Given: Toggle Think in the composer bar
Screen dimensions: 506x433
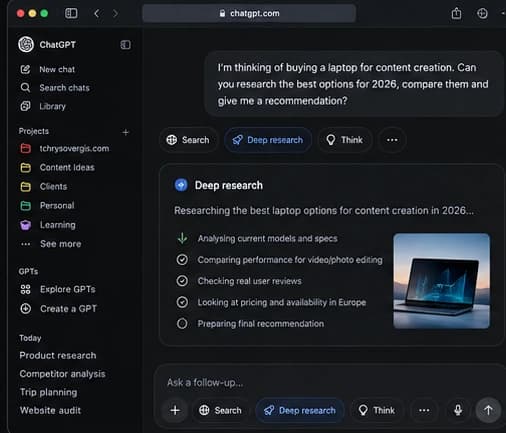Looking at the screenshot, I should coord(377,410).
